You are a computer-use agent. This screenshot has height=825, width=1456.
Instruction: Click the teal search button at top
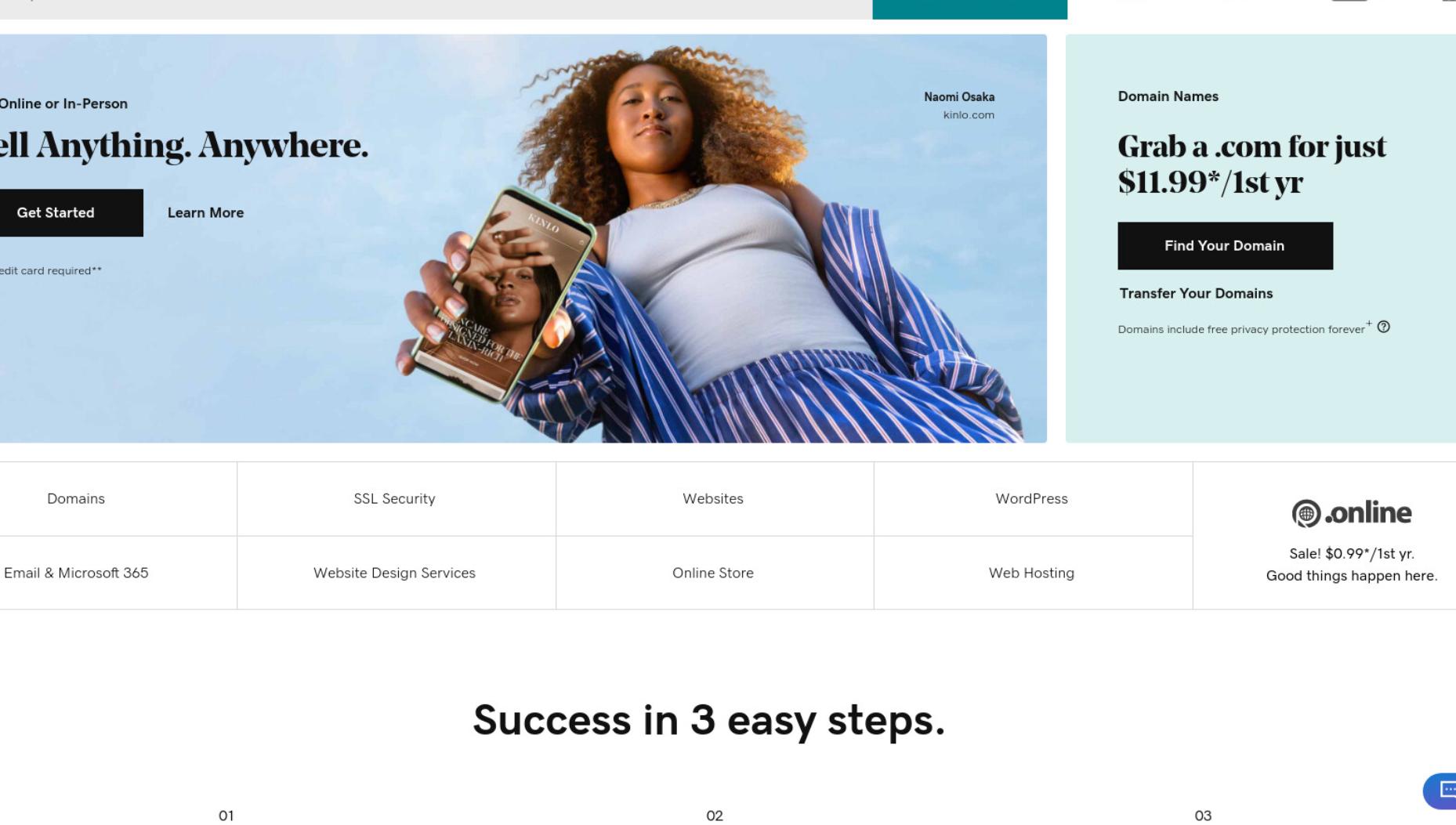[x=969, y=9]
